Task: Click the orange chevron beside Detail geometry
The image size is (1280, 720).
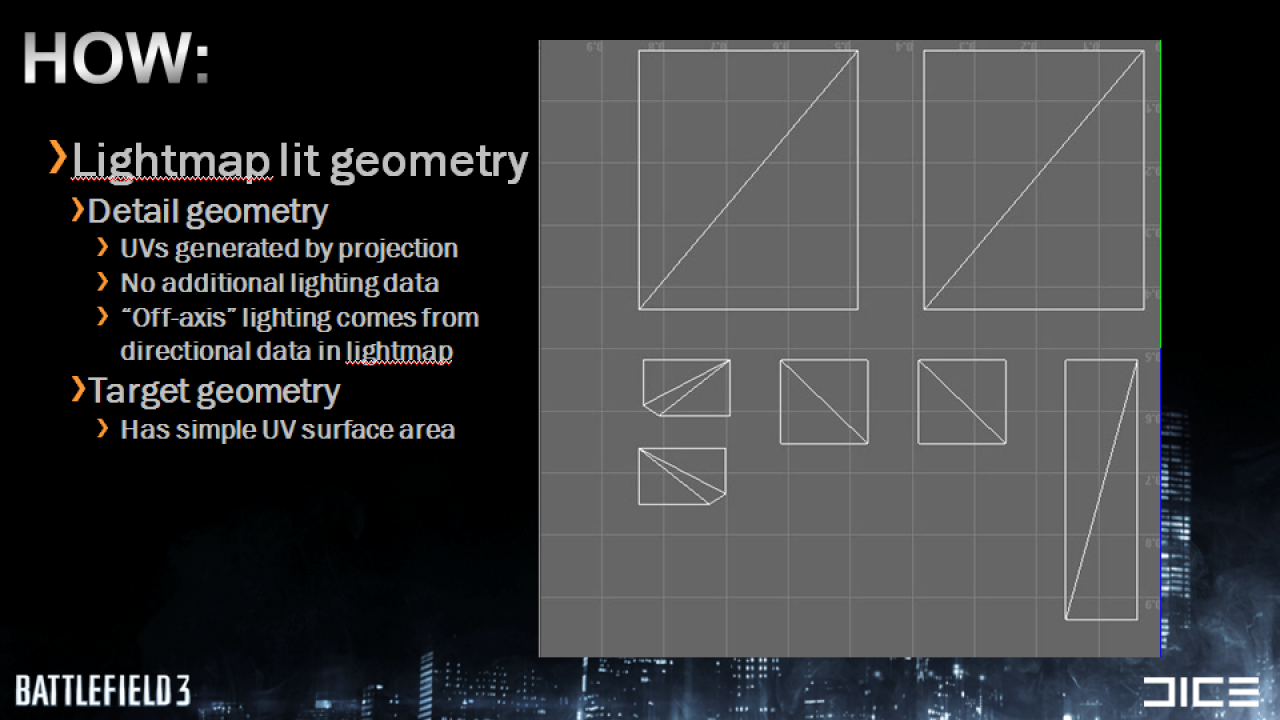Action: (77, 210)
